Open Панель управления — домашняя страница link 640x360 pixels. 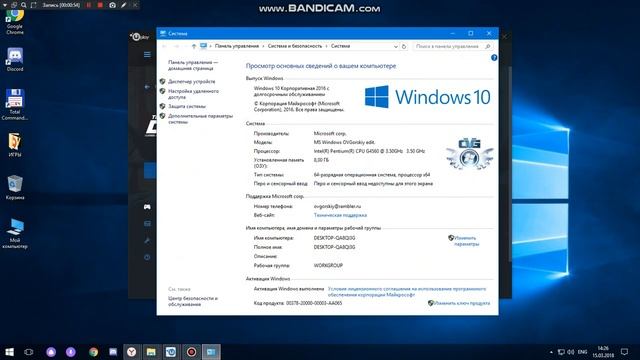click(193, 65)
